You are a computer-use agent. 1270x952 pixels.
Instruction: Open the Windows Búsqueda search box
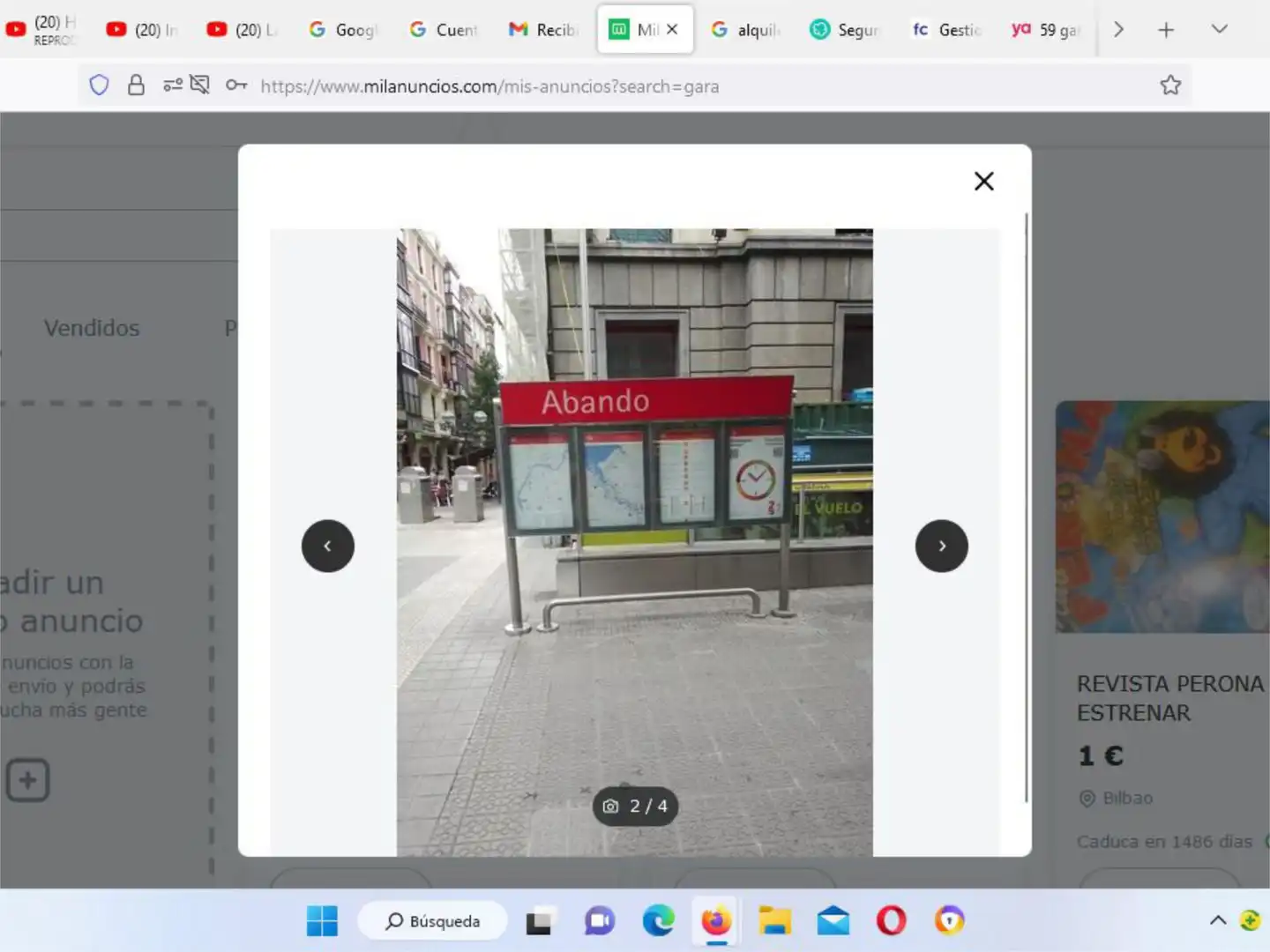pyautogui.click(x=432, y=921)
